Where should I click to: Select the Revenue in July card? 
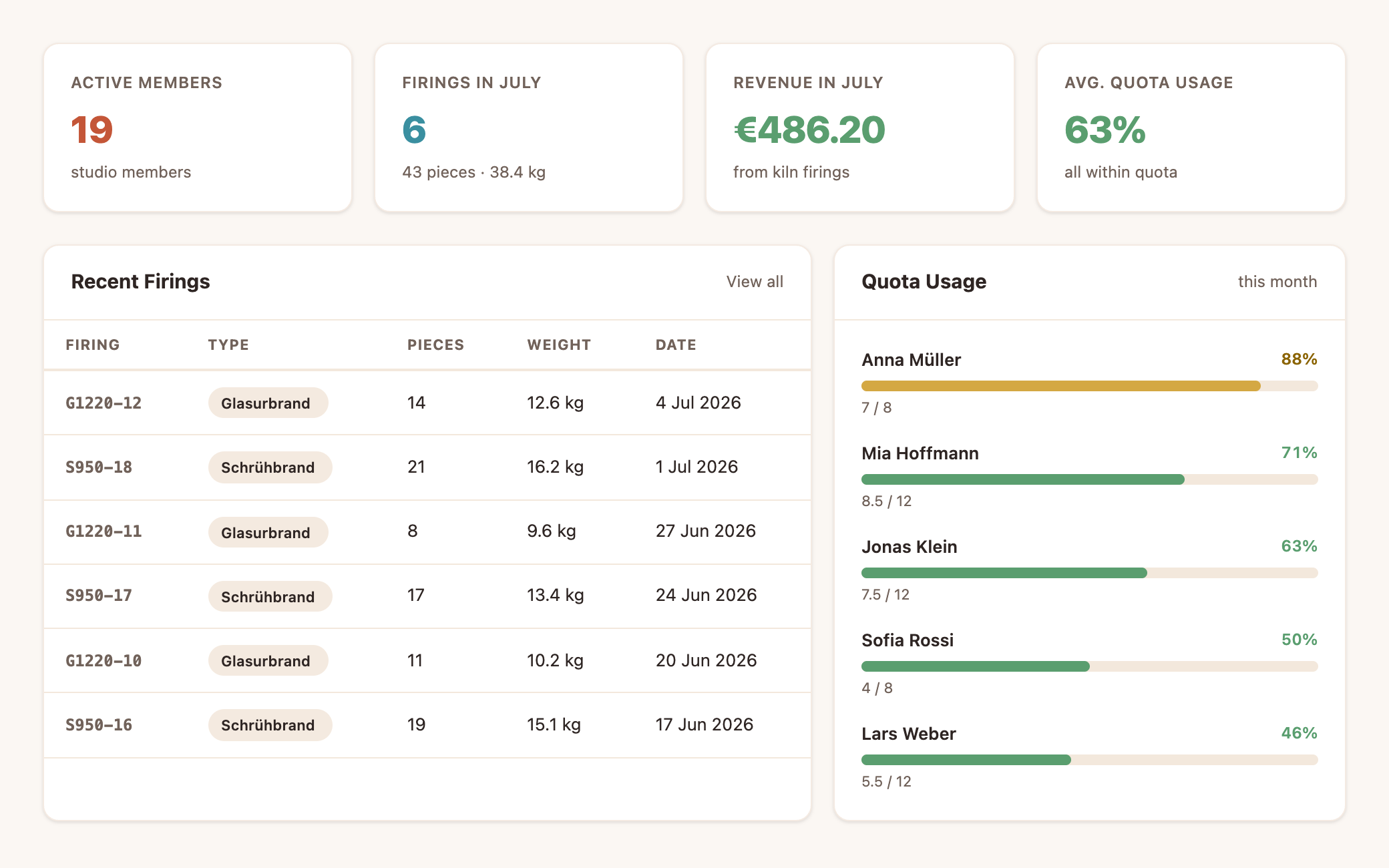[860, 128]
